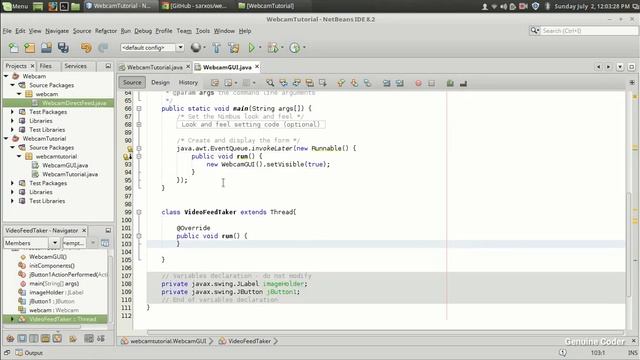
Task: Click the Shift Line Right editor icon
Action: (x=400, y=83)
